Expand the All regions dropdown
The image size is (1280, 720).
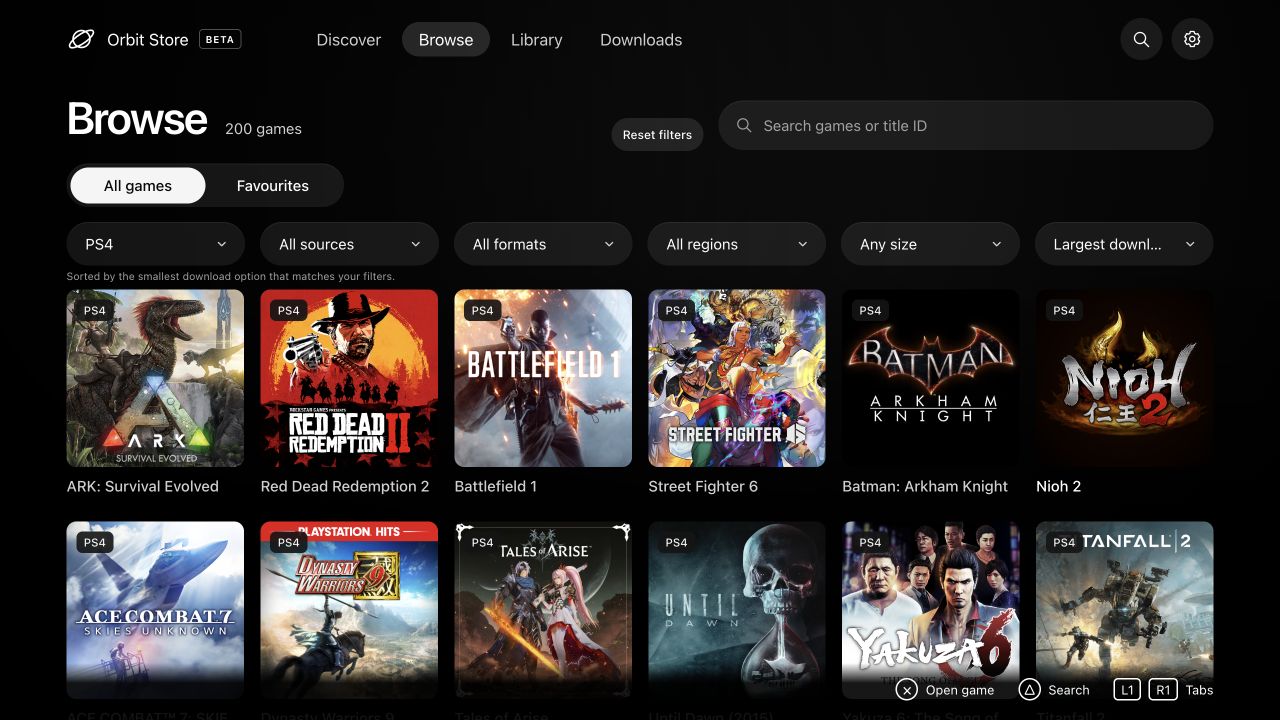pos(737,244)
